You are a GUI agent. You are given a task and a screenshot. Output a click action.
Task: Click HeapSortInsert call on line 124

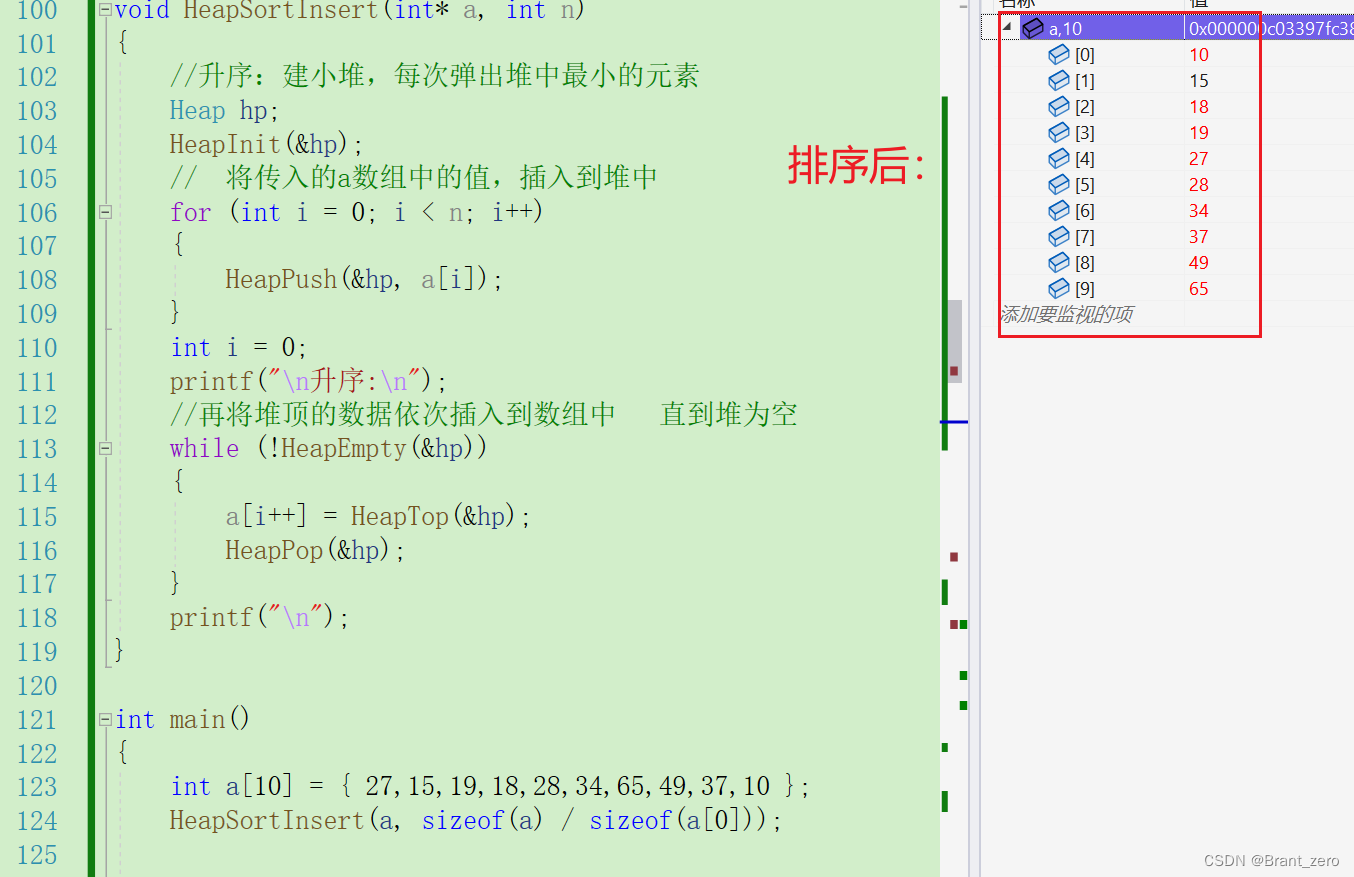[267, 821]
